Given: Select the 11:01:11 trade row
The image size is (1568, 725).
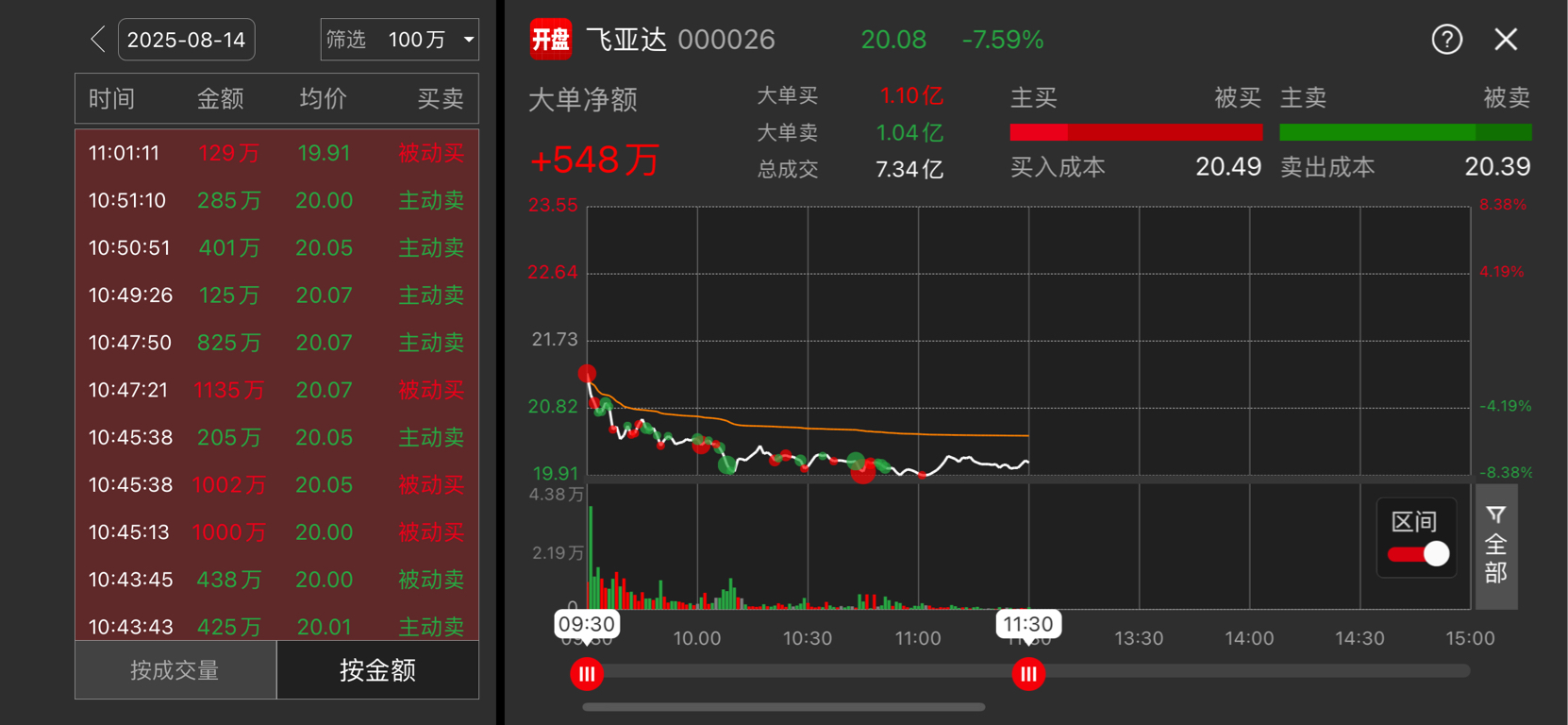Looking at the screenshot, I should pyautogui.click(x=277, y=153).
